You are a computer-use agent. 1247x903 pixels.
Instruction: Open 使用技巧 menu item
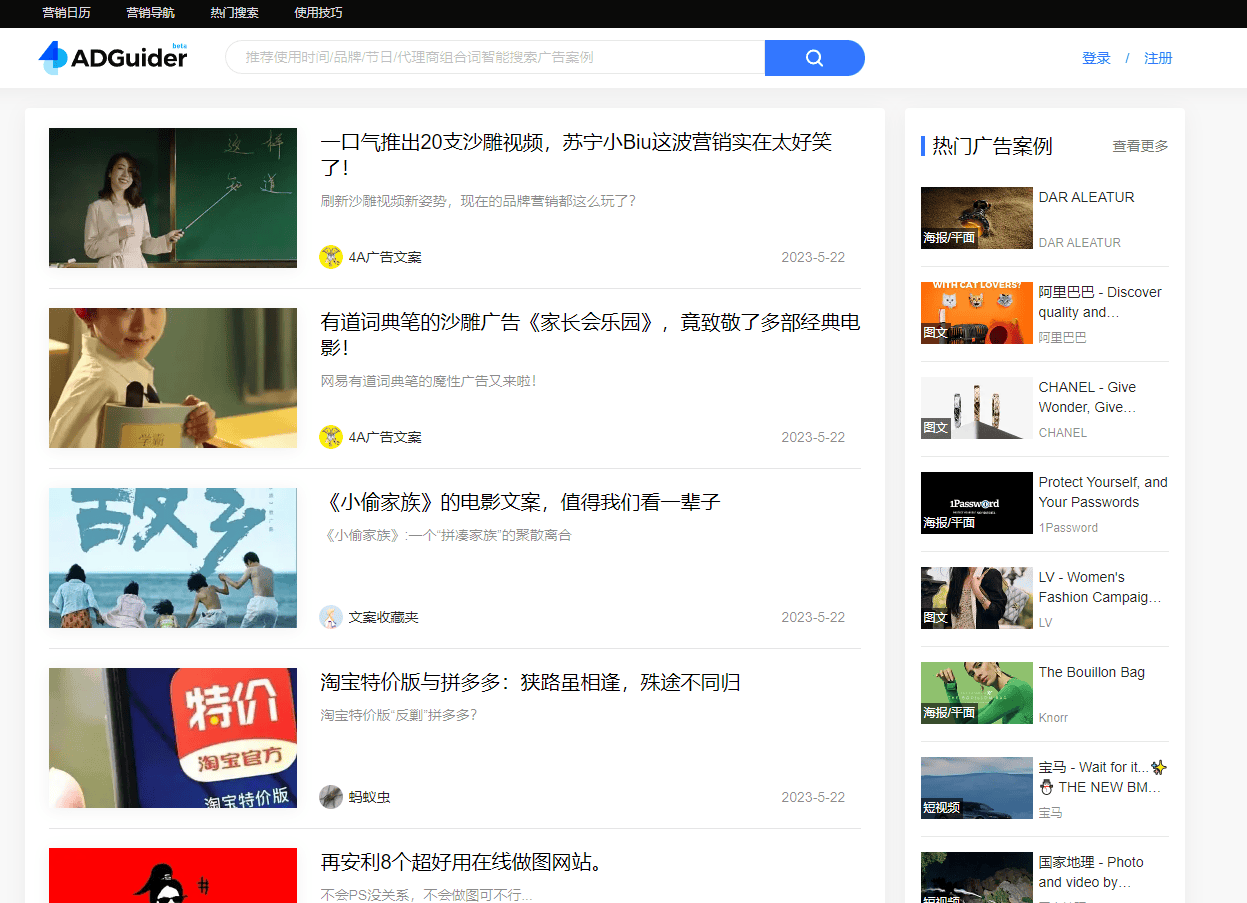(x=318, y=13)
